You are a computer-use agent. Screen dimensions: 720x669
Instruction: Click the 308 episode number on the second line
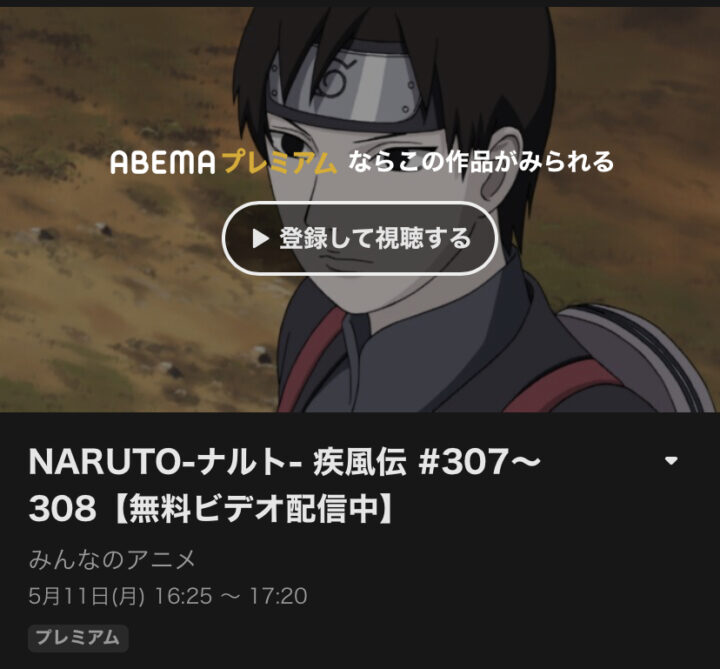point(62,509)
